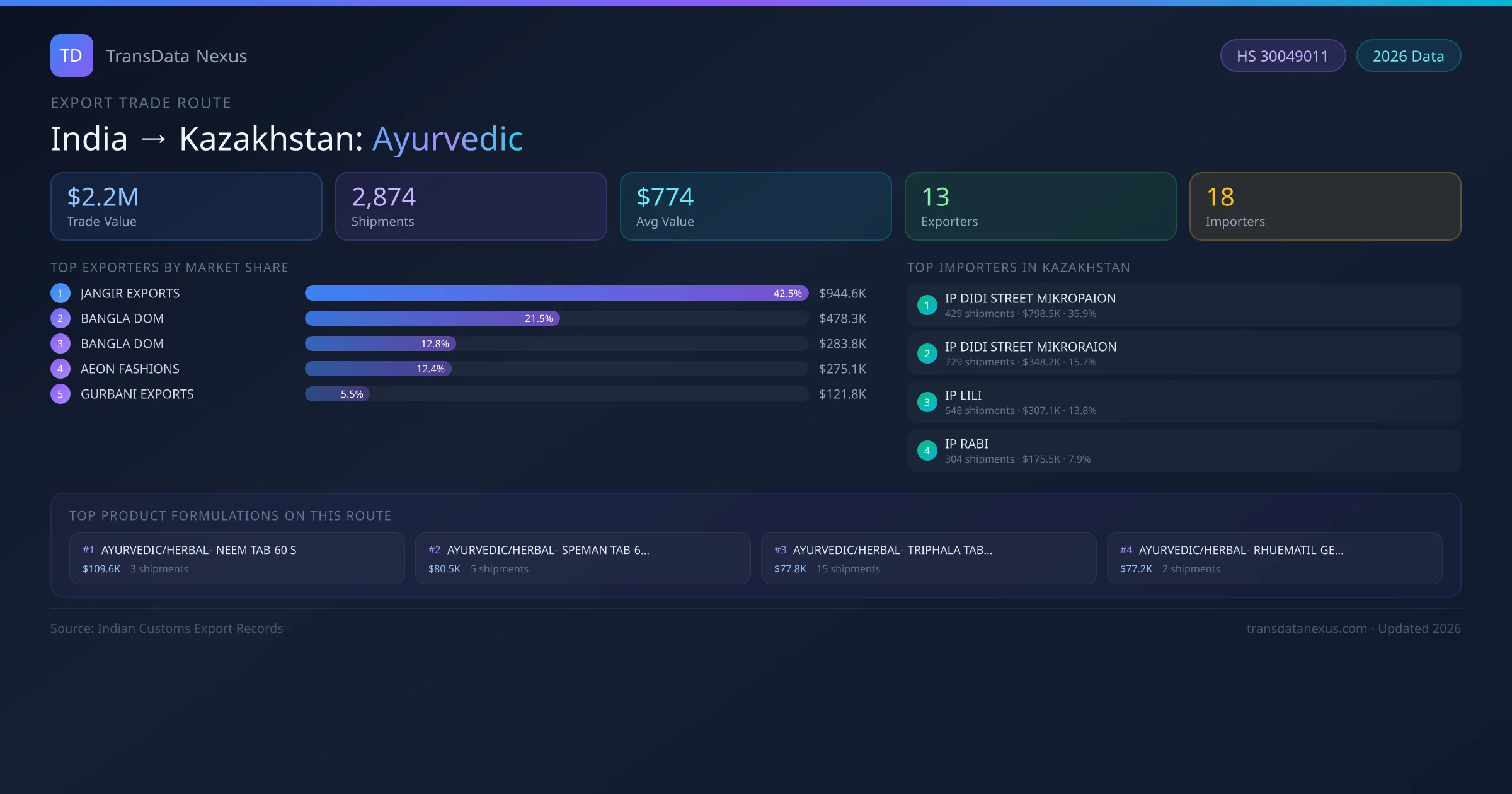The width and height of the screenshot is (1512, 794).
Task: Click rank 2 badge beside IP DIDI STREET MIKRORAION
Action: [927, 354]
